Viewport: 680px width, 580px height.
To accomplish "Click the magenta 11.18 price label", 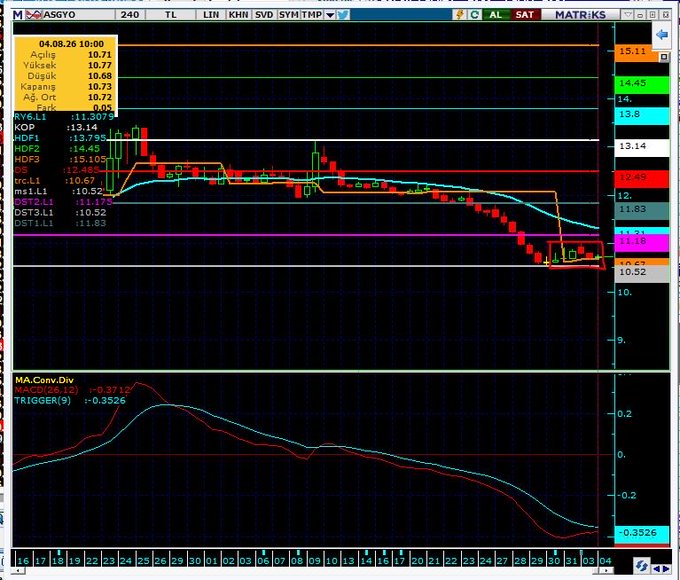I will click(x=642, y=242).
